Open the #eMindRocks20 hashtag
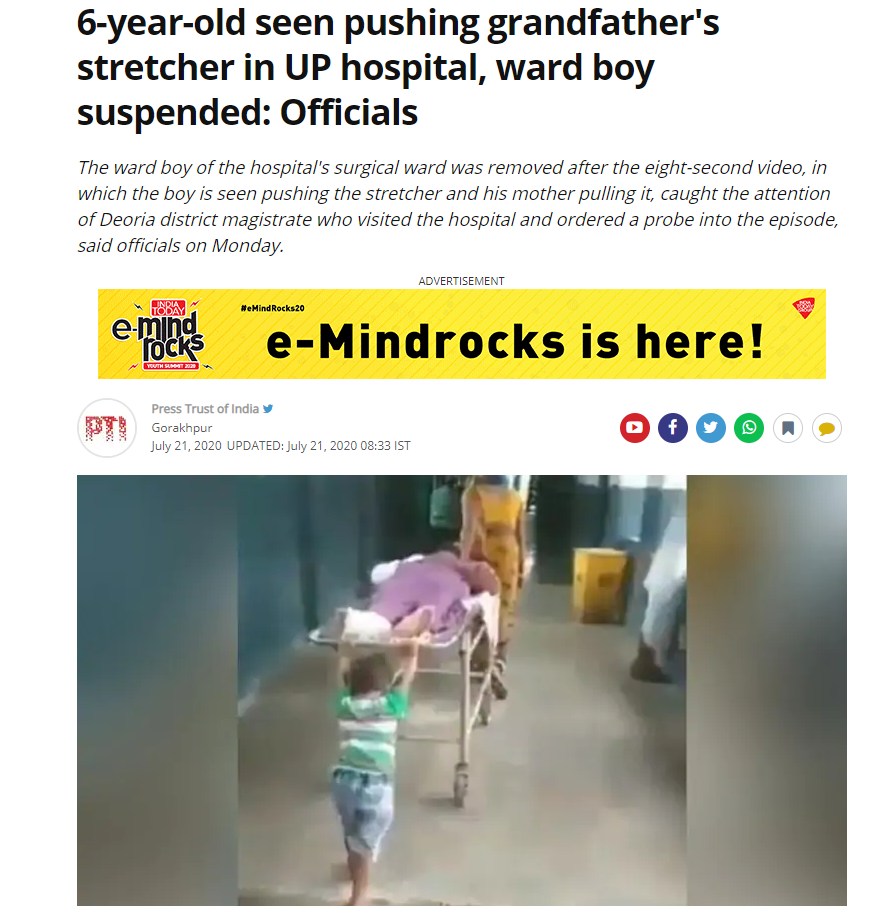877x906 pixels. [x=272, y=308]
